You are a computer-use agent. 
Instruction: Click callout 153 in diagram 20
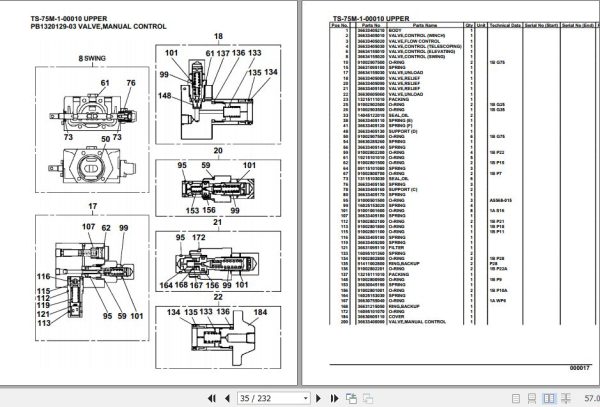(192, 210)
